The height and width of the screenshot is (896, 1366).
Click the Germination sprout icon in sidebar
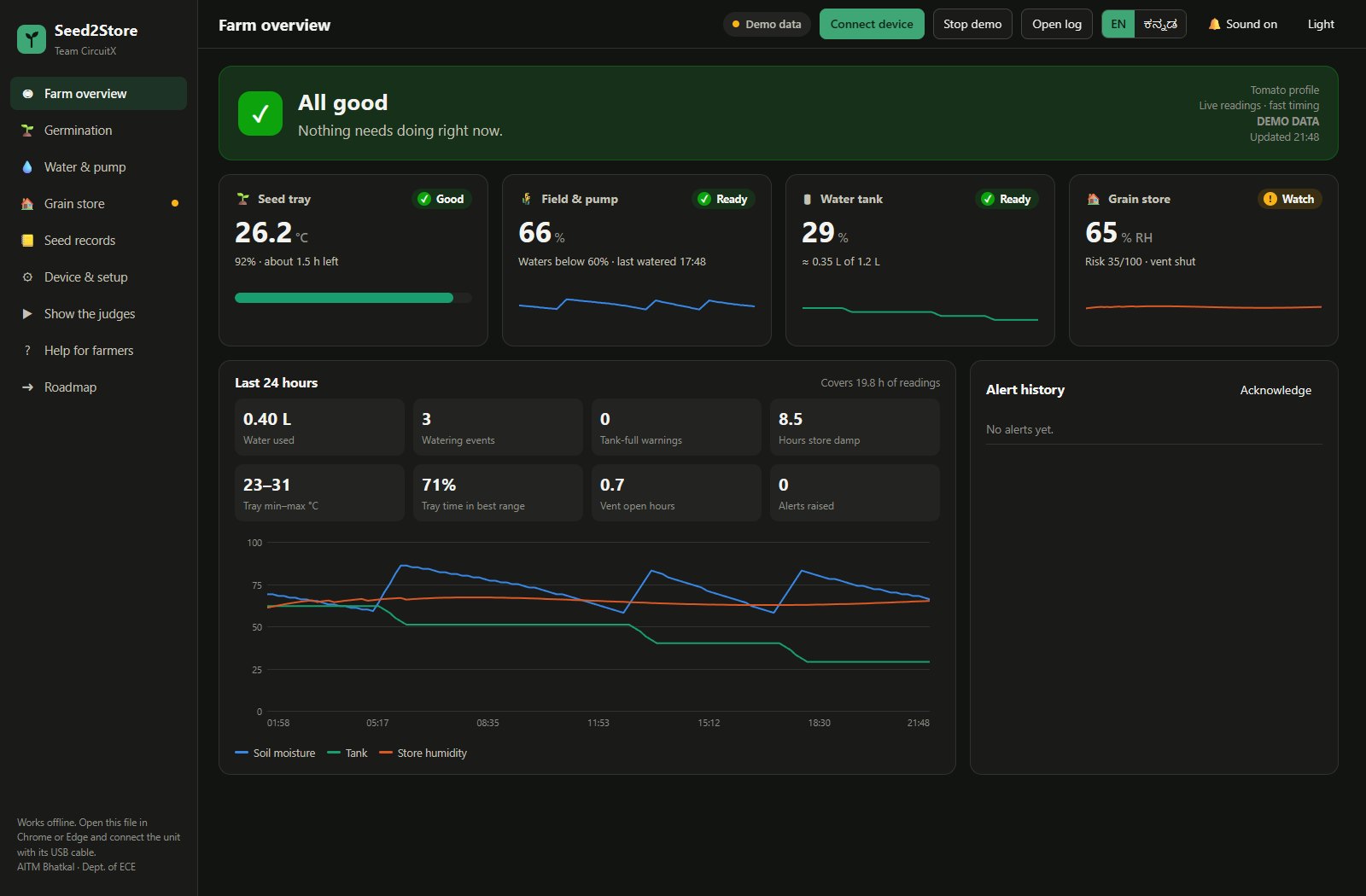point(27,131)
